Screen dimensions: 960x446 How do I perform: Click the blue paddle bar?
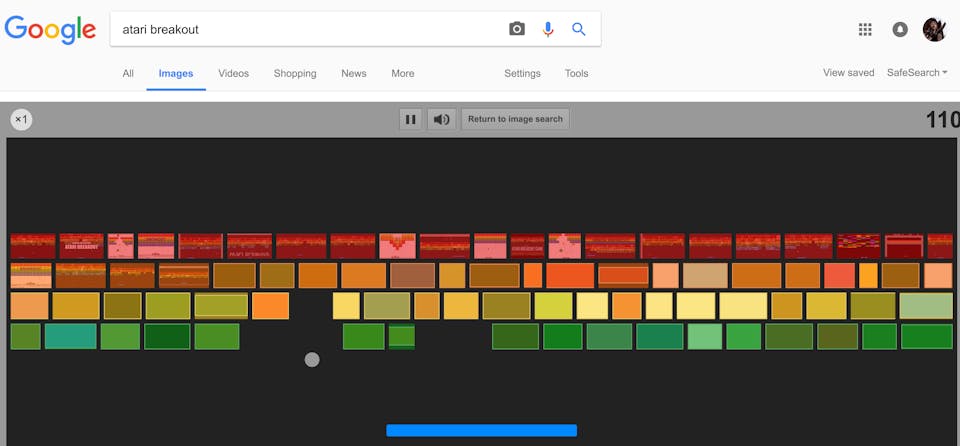tap(481, 430)
